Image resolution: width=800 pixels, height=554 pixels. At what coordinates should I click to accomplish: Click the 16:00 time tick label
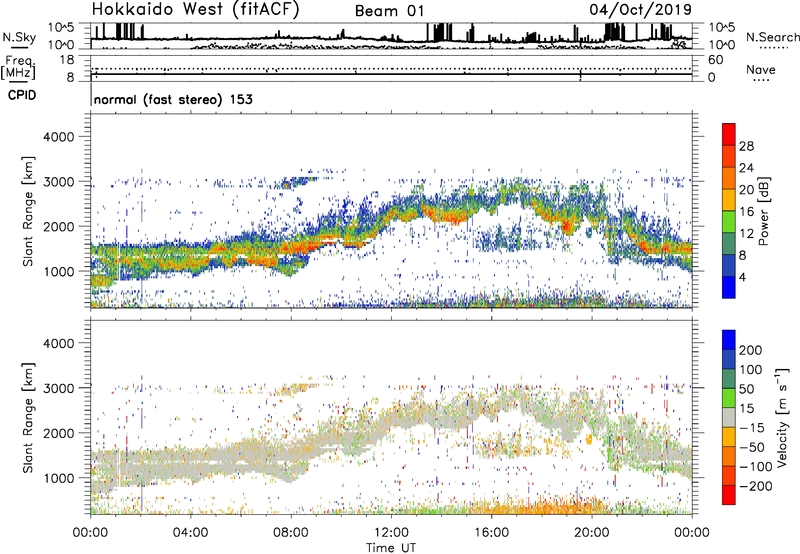[x=491, y=533]
